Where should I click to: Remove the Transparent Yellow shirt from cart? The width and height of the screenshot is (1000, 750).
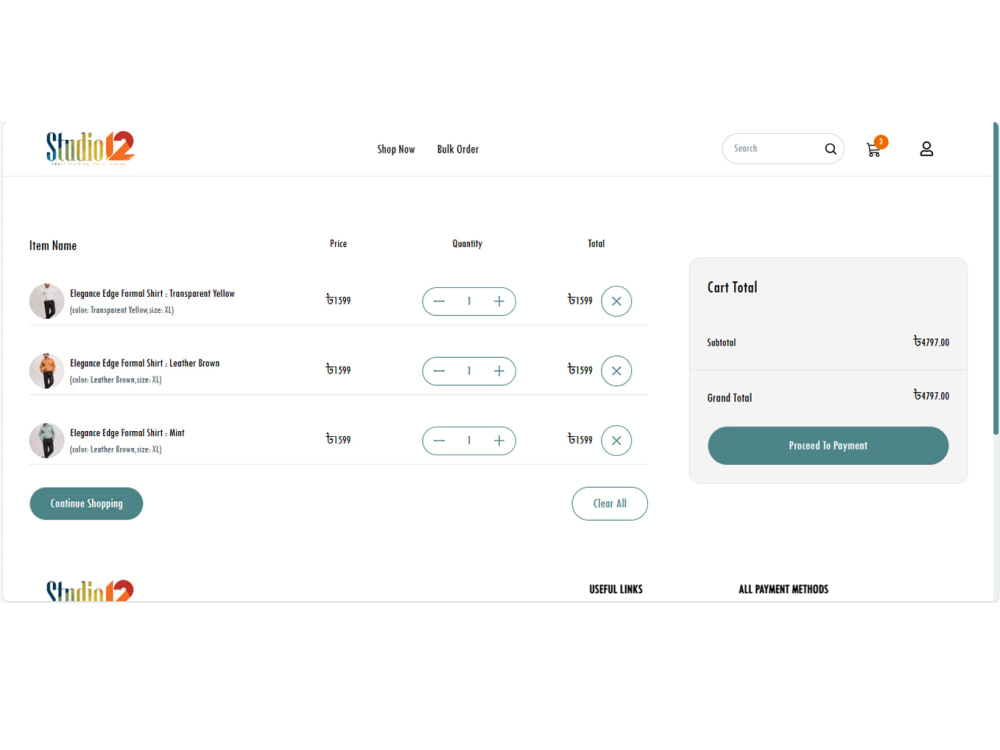click(x=616, y=301)
